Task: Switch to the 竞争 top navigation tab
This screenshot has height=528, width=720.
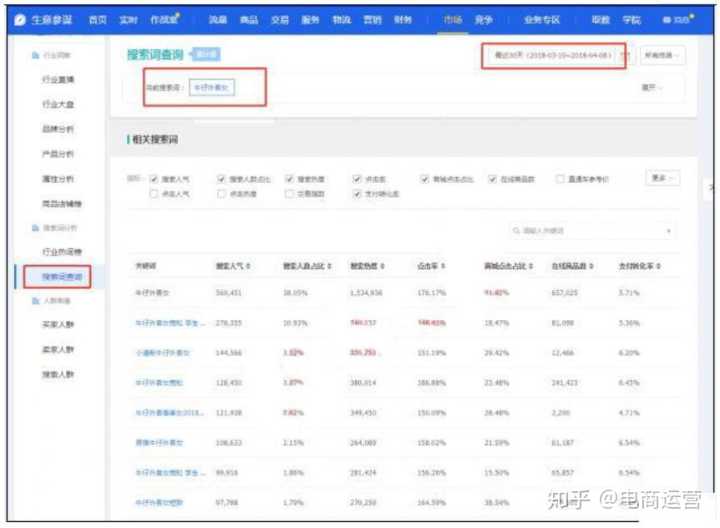Action: (x=482, y=19)
